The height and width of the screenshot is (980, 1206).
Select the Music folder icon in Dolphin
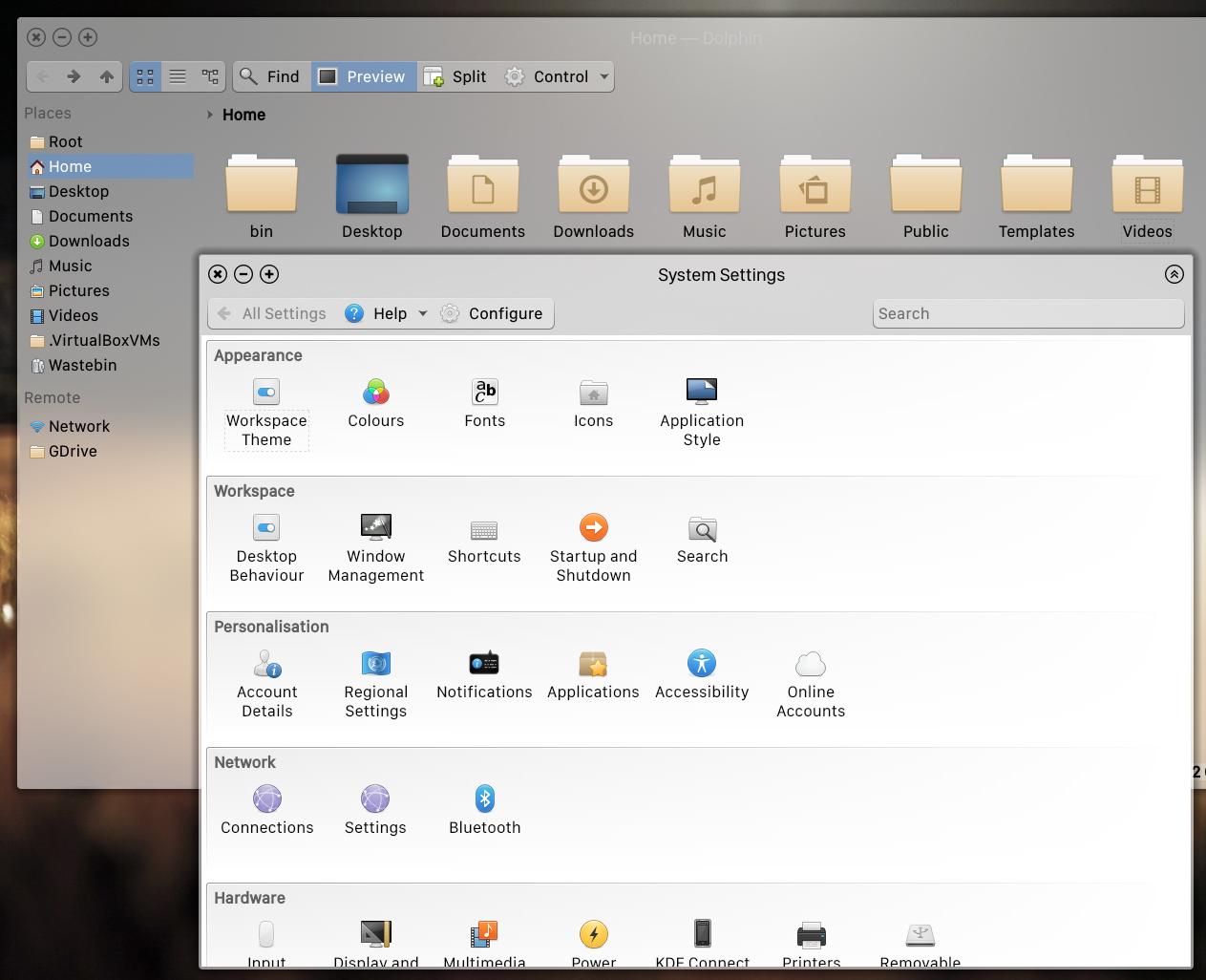click(705, 183)
